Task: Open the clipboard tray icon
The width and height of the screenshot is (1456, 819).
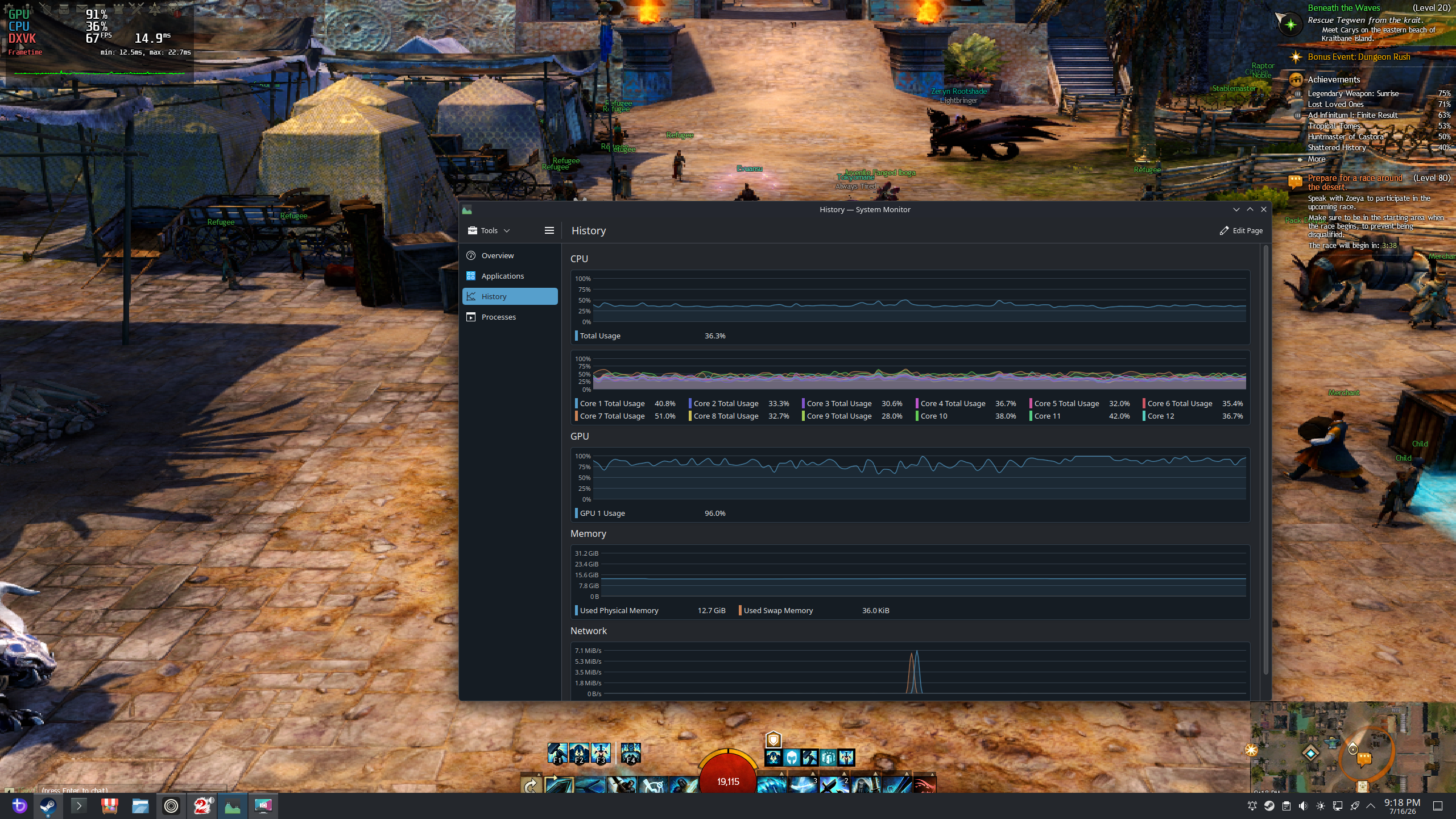Action: [1286, 805]
